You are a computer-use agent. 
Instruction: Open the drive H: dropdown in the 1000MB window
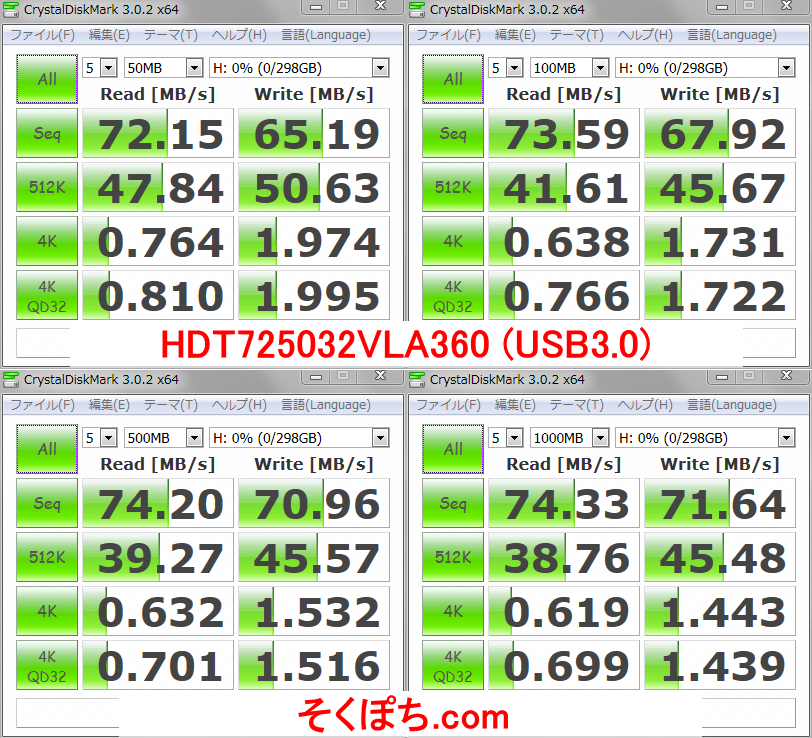[705, 438]
